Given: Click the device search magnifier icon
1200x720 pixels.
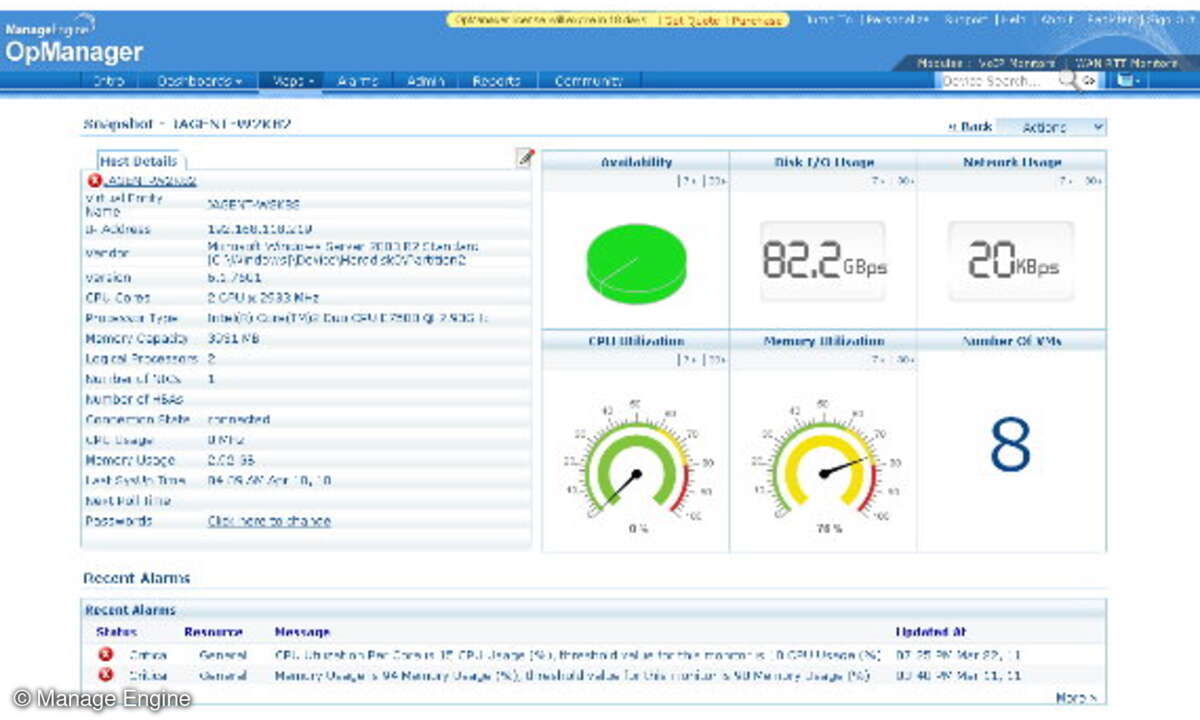Looking at the screenshot, I should (1069, 81).
